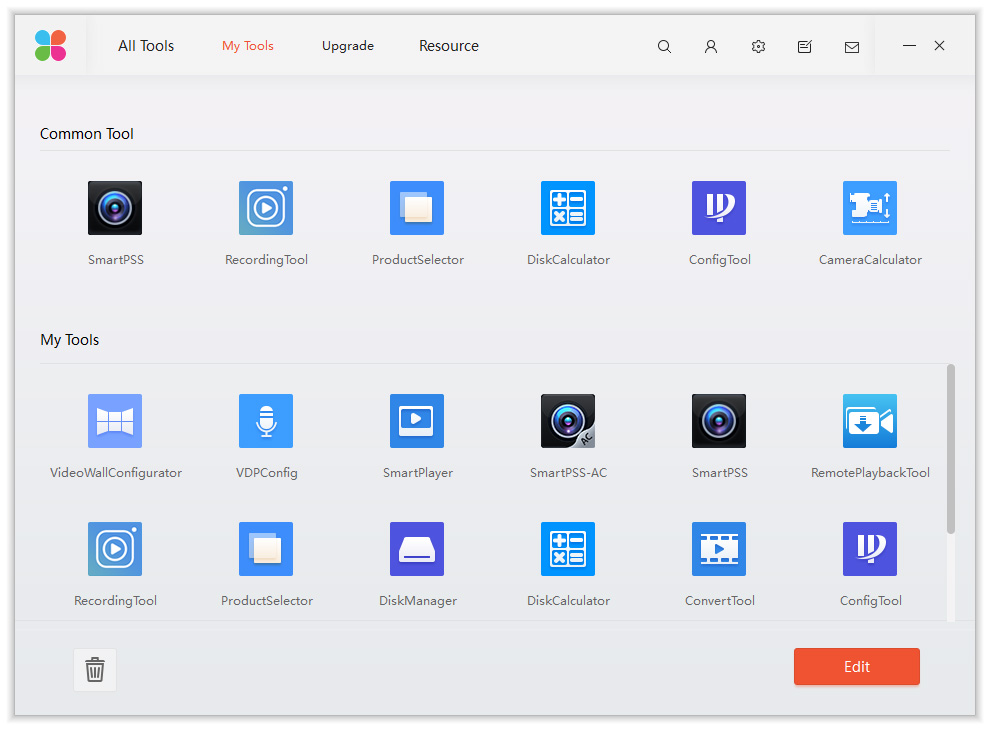Open the user account icon
Screen dimensions: 990x731
[x=711, y=46]
